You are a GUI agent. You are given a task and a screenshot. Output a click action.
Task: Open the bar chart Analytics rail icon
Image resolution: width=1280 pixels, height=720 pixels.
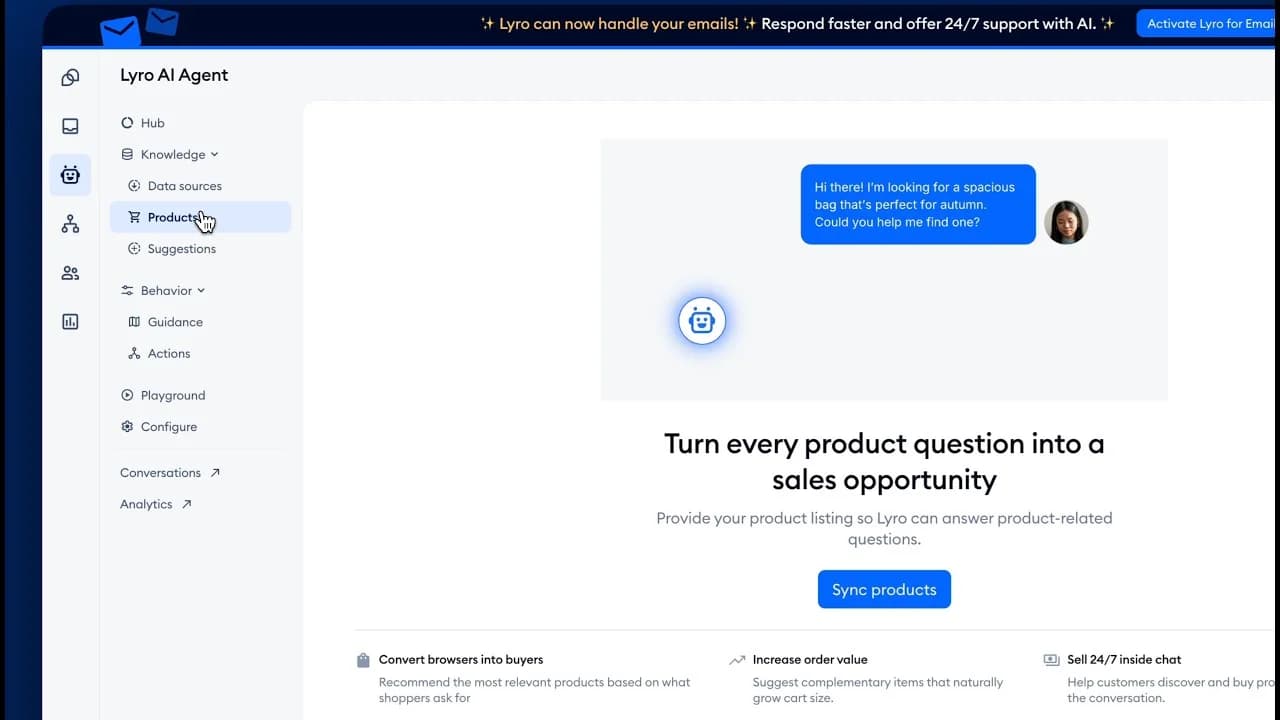pyautogui.click(x=70, y=322)
